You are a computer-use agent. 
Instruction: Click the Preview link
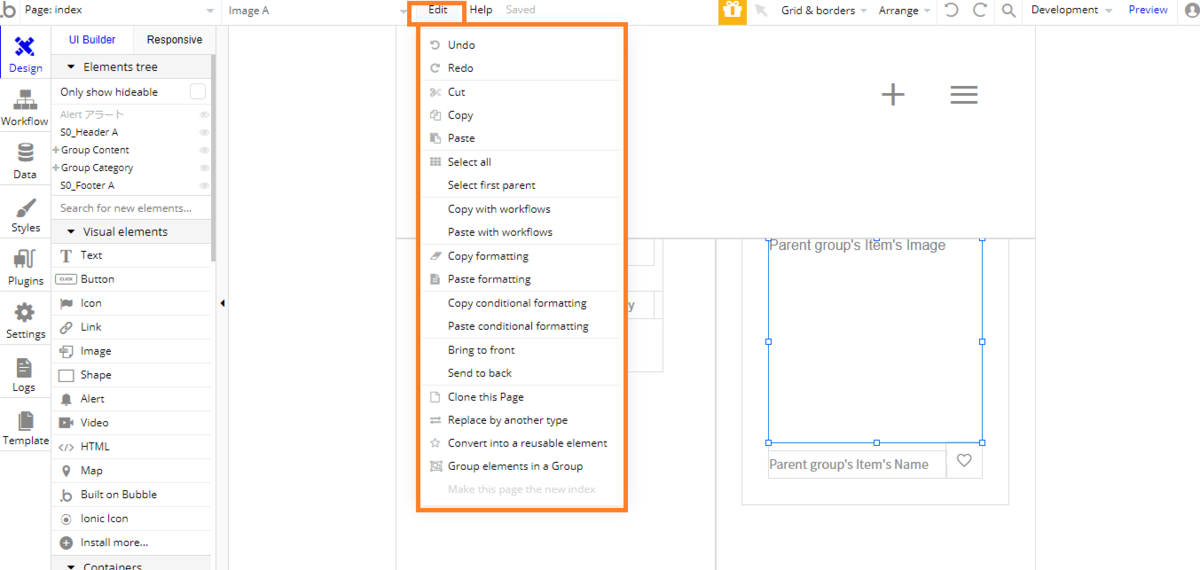(1148, 10)
